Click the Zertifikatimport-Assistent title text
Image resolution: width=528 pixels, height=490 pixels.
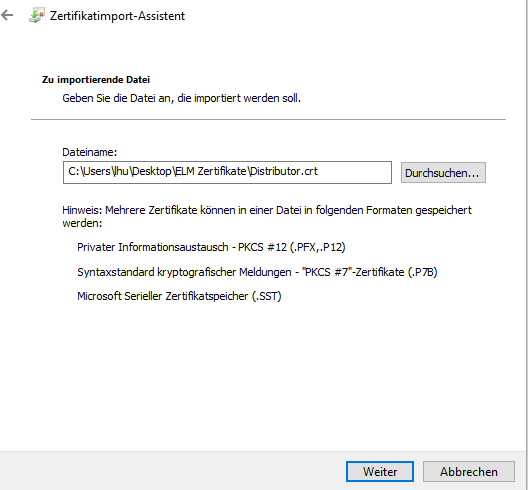coord(117,16)
